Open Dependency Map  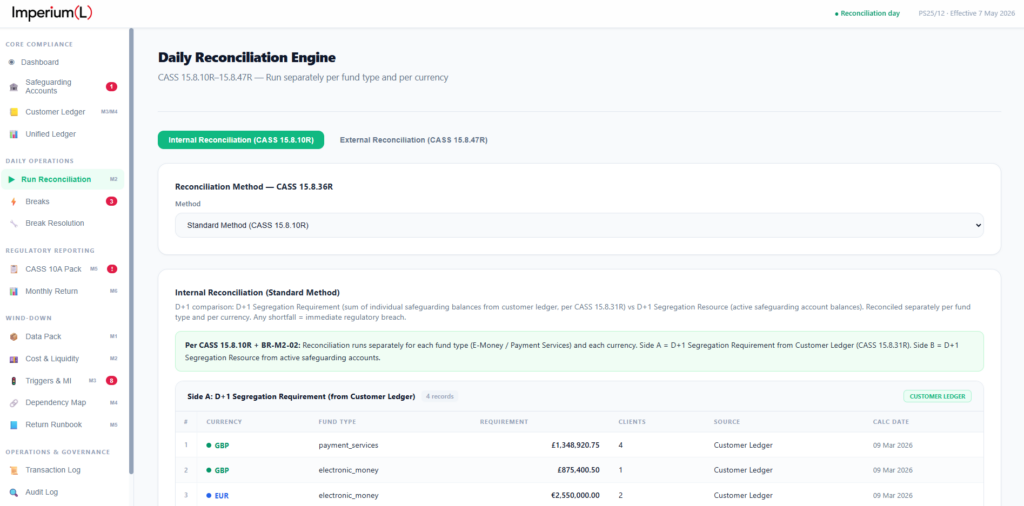56,403
